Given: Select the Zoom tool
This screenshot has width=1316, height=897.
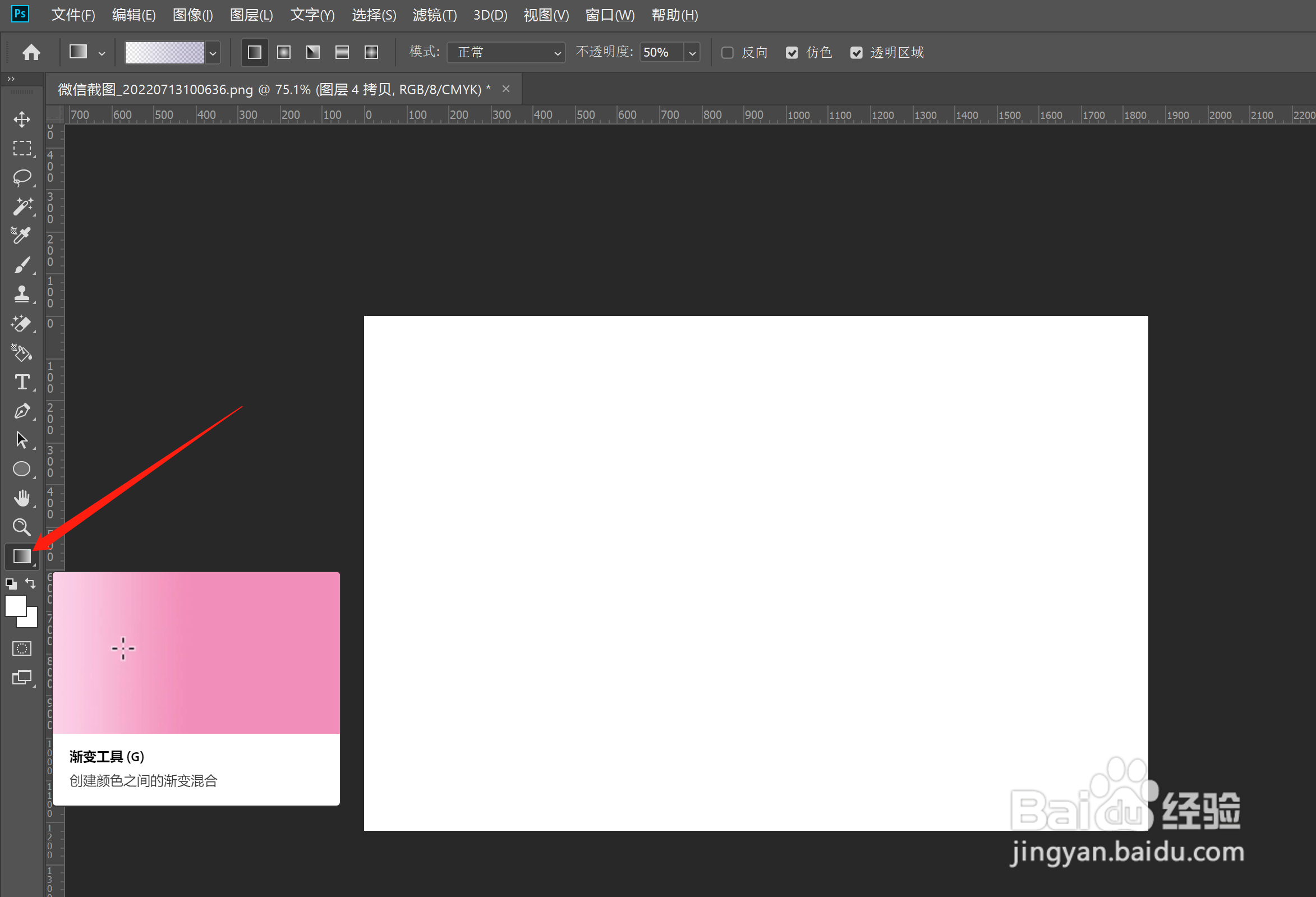Looking at the screenshot, I should pyautogui.click(x=21, y=527).
